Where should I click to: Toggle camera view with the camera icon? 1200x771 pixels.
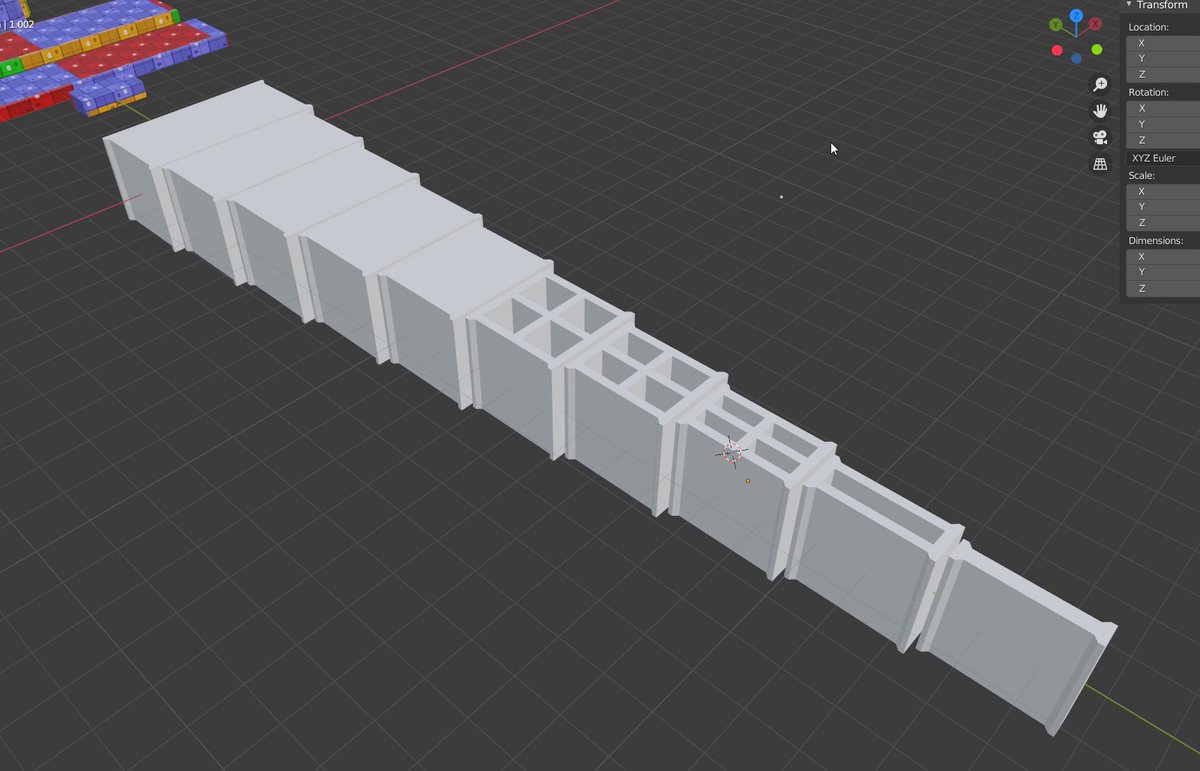[1100, 137]
